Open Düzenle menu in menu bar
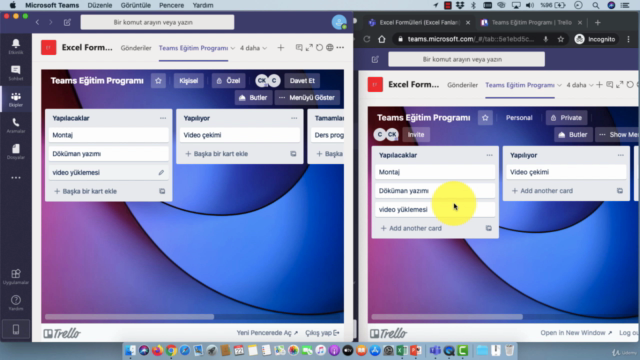This screenshot has width=640, height=360. (100, 5)
